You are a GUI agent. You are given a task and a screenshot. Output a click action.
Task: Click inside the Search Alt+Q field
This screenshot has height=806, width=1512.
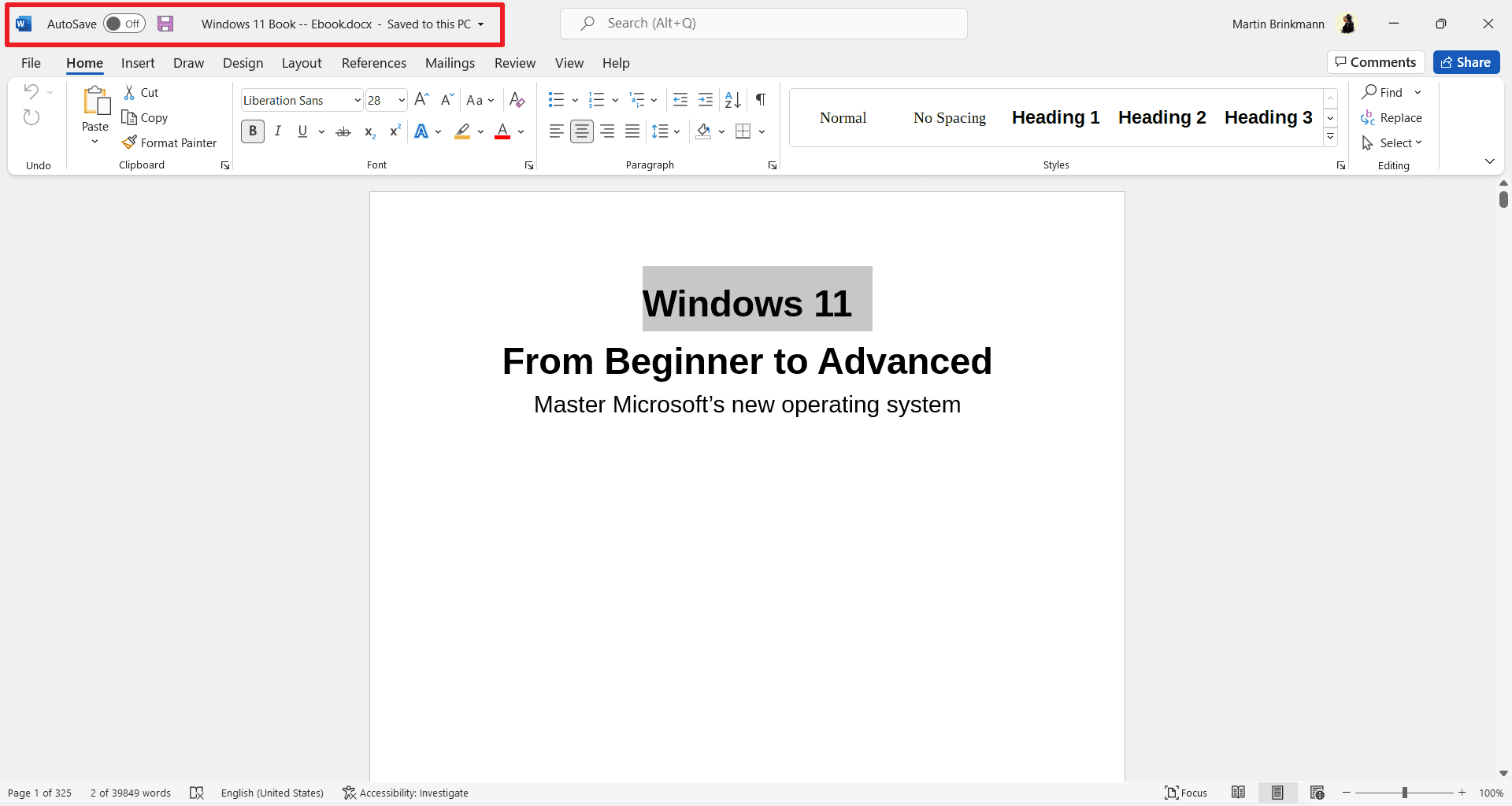coord(762,23)
